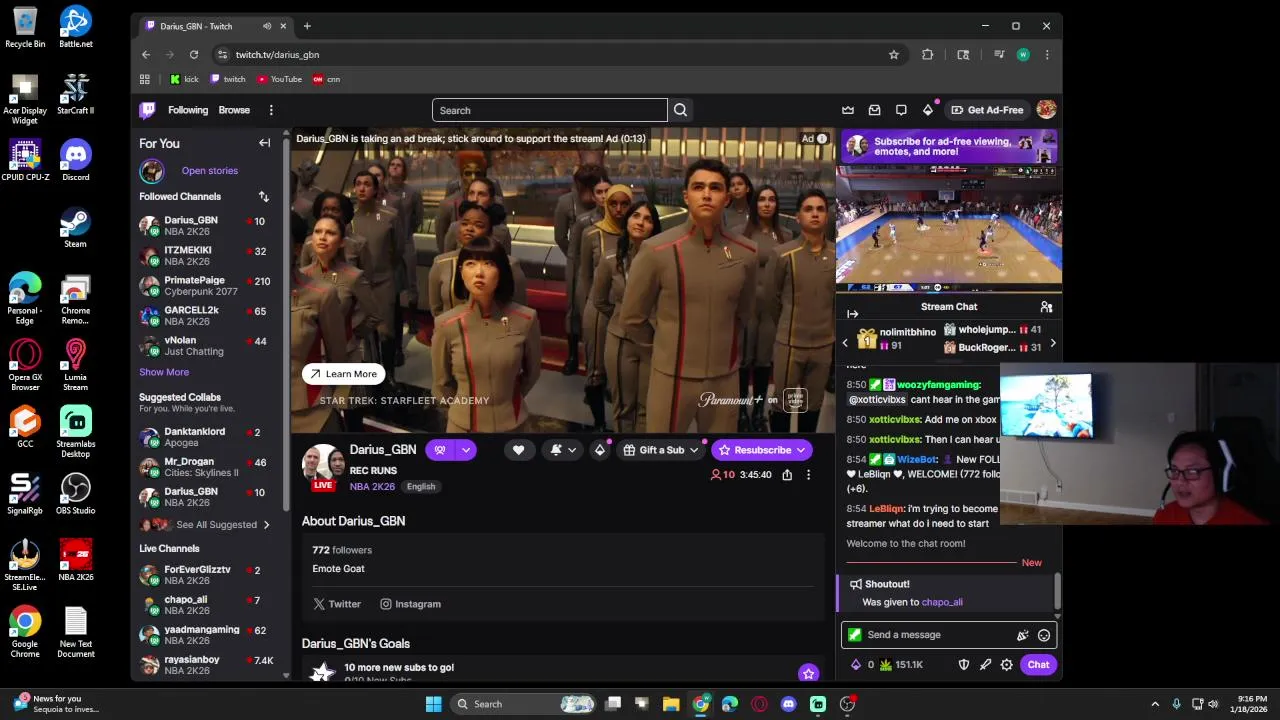Viewport: 1280px width, 720px height.
Task: Open the emote picker smiley
Action: tap(1044, 635)
